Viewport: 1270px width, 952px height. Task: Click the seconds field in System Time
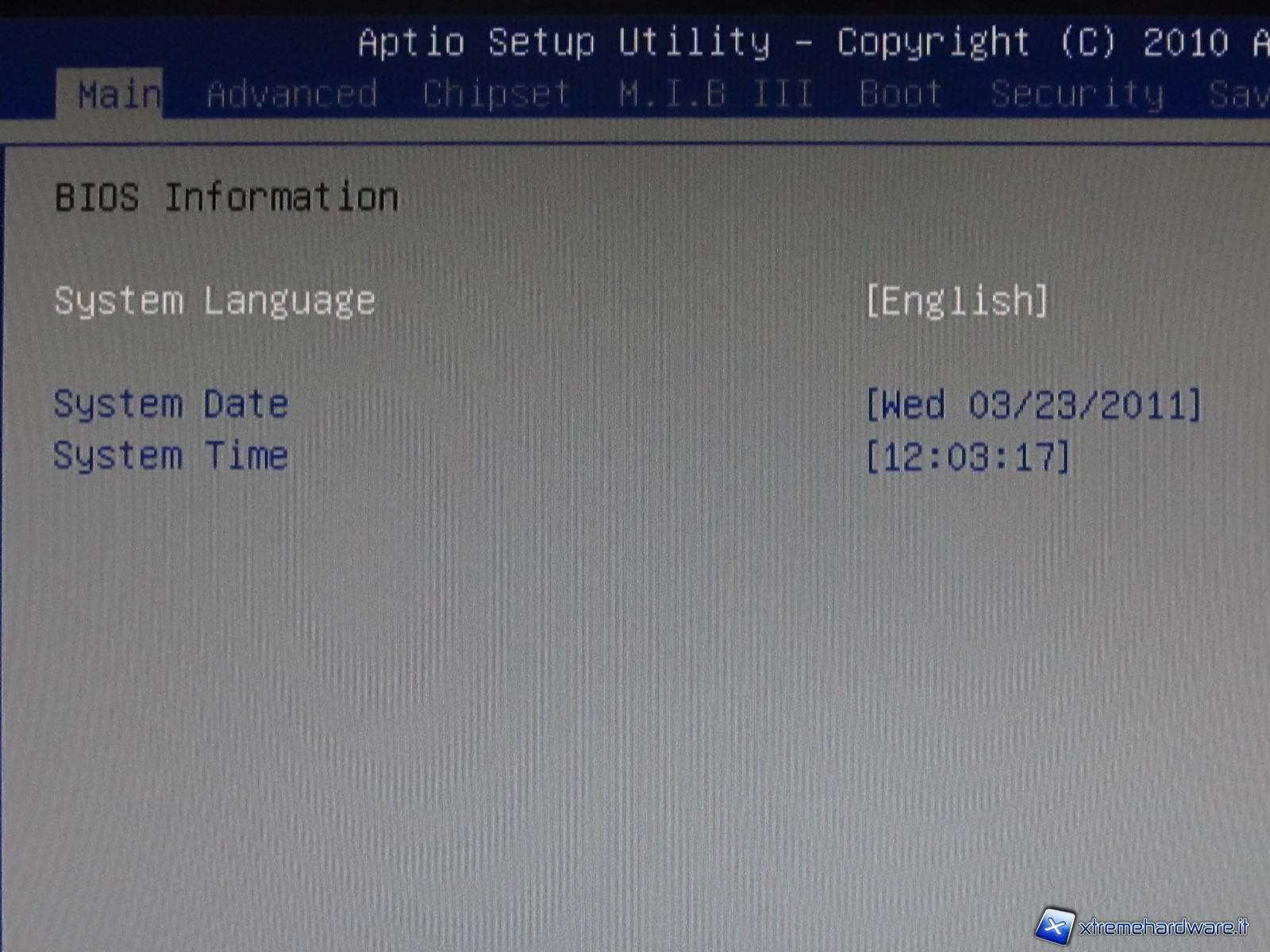(x=1034, y=458)
